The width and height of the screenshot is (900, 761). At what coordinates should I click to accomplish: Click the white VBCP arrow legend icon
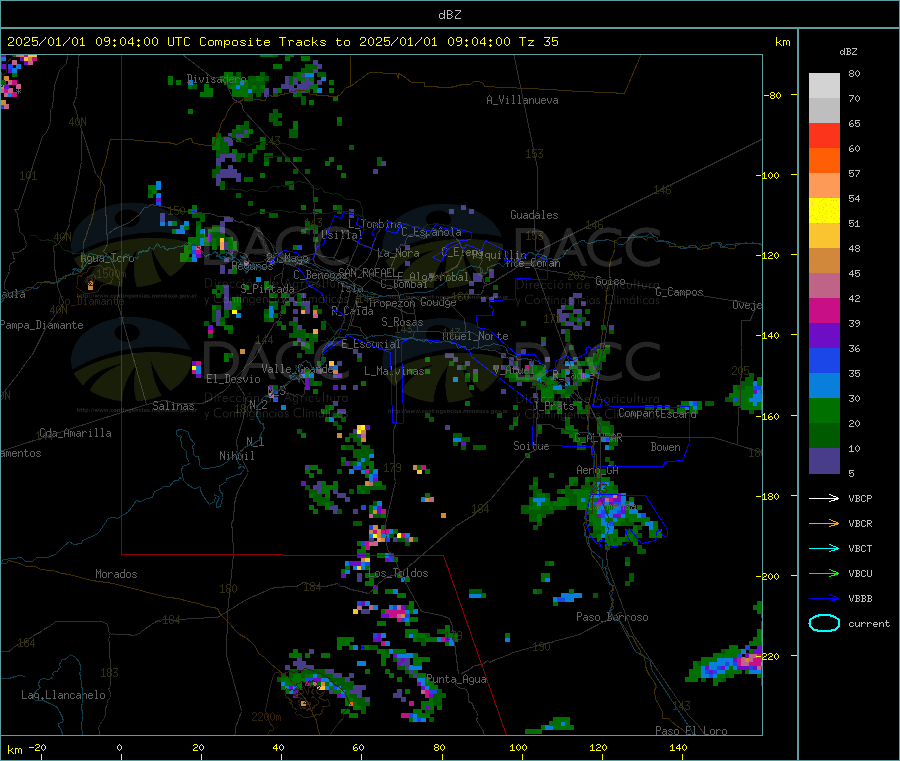(824, 498)
